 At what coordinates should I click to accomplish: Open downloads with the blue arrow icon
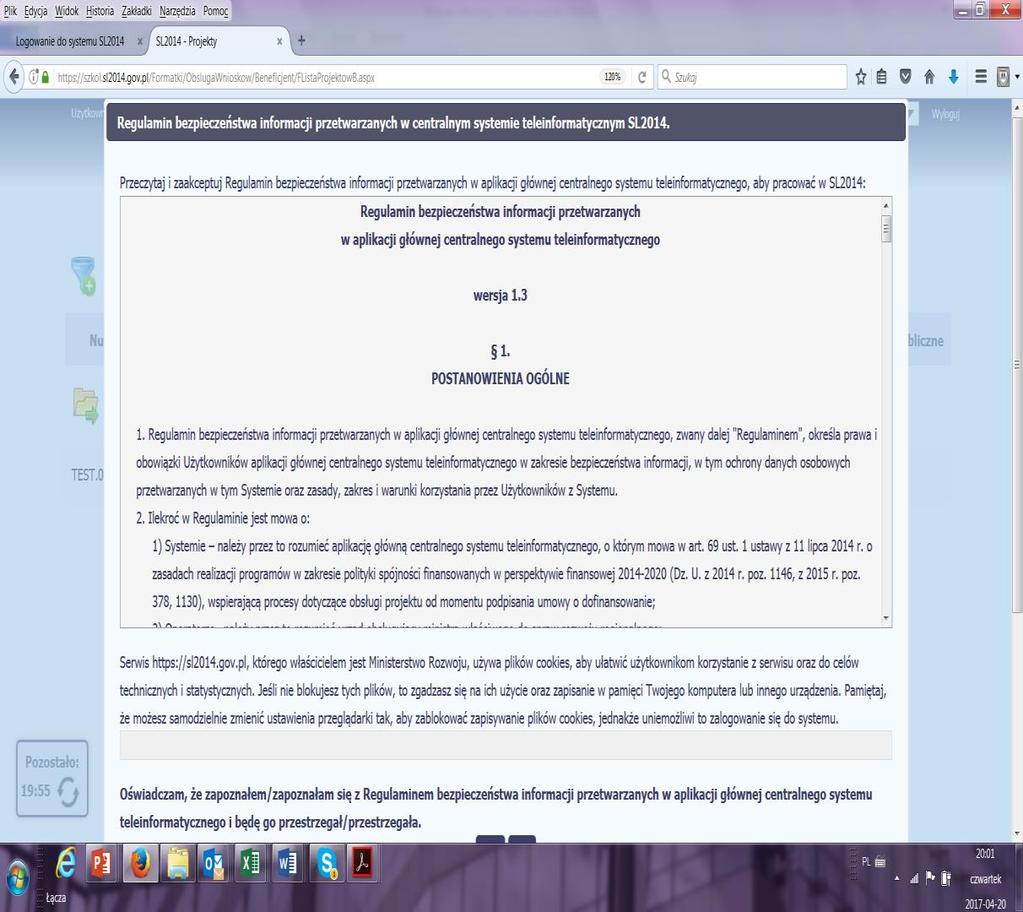click(953, 77)
